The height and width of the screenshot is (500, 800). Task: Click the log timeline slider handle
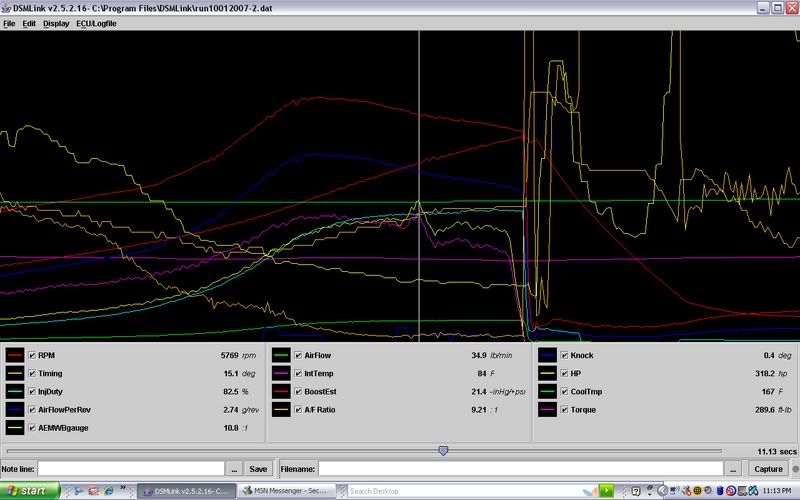(443, 451)
